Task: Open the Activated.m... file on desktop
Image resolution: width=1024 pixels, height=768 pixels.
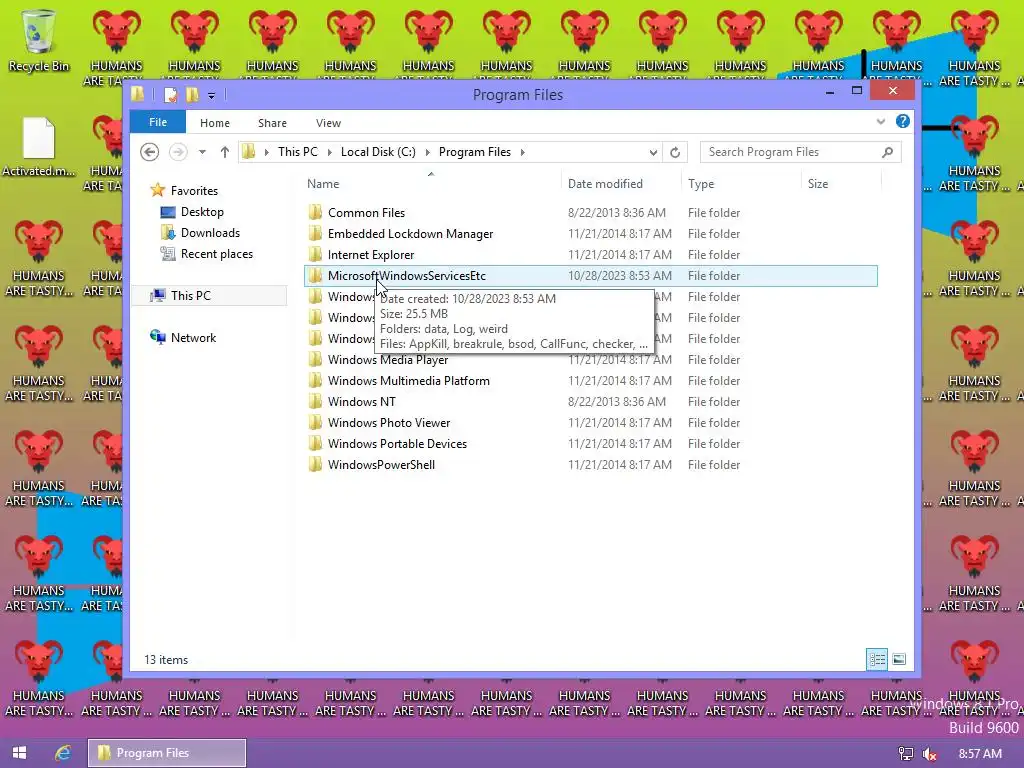Action: 38,147
